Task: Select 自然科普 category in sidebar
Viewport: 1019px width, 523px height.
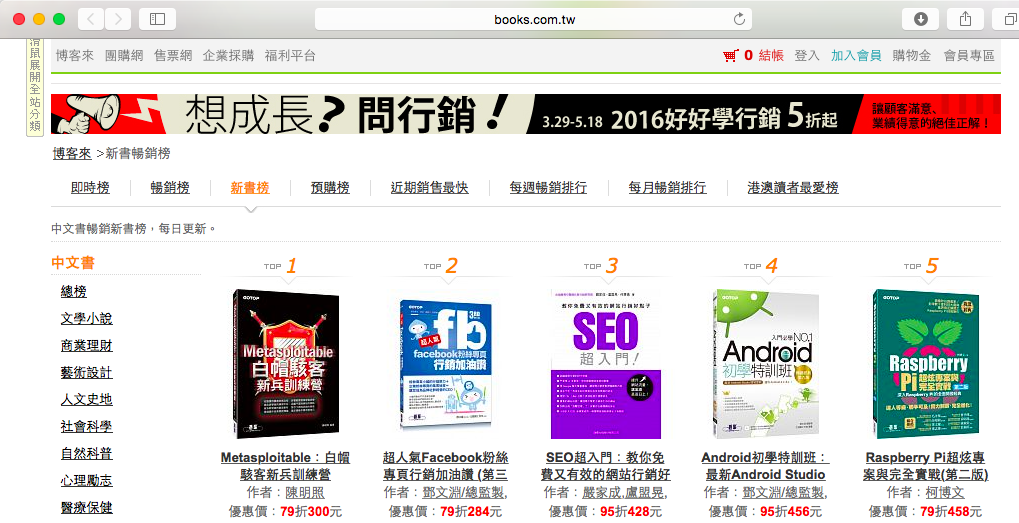Action: (86, 453)
